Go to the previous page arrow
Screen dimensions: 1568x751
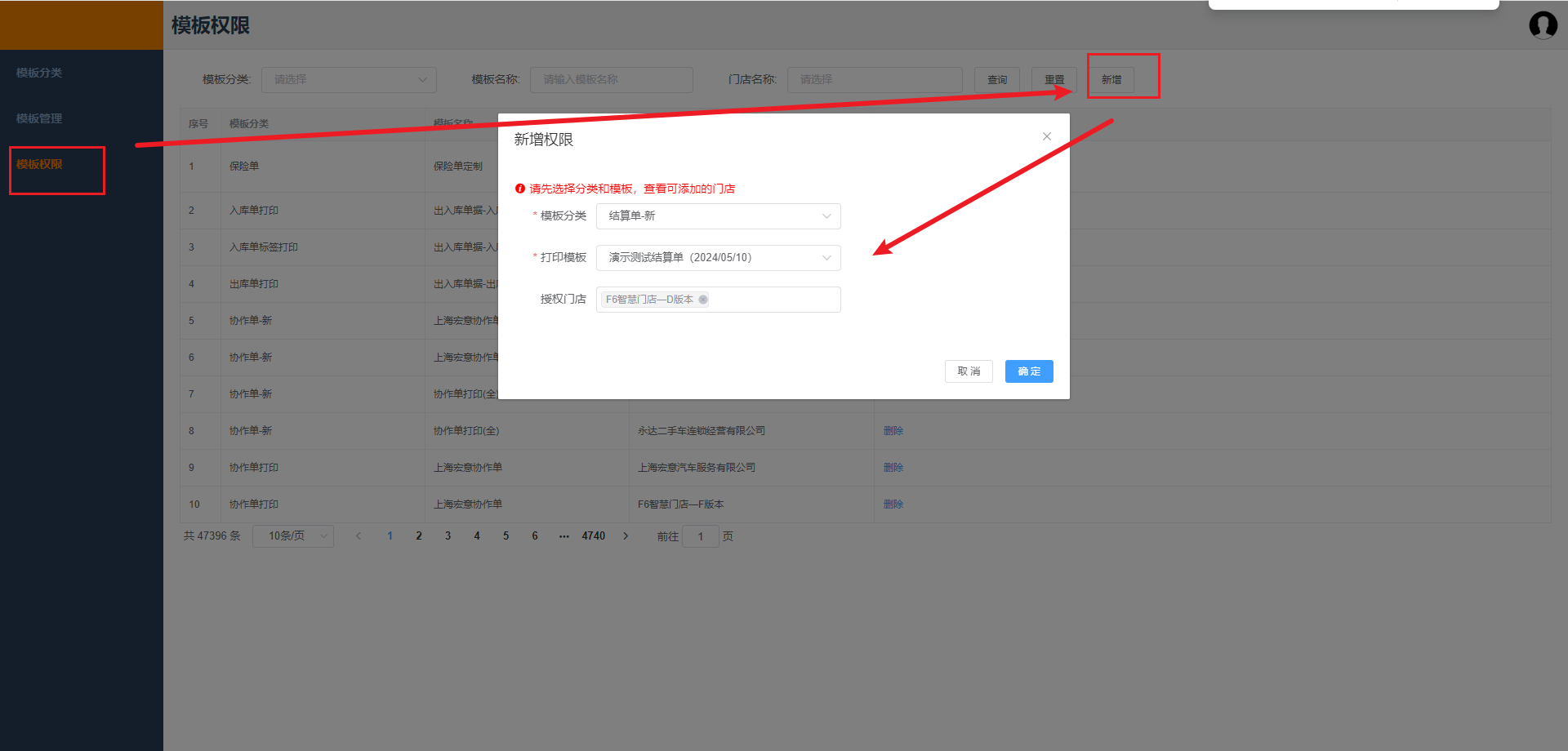tap(359, 536)
